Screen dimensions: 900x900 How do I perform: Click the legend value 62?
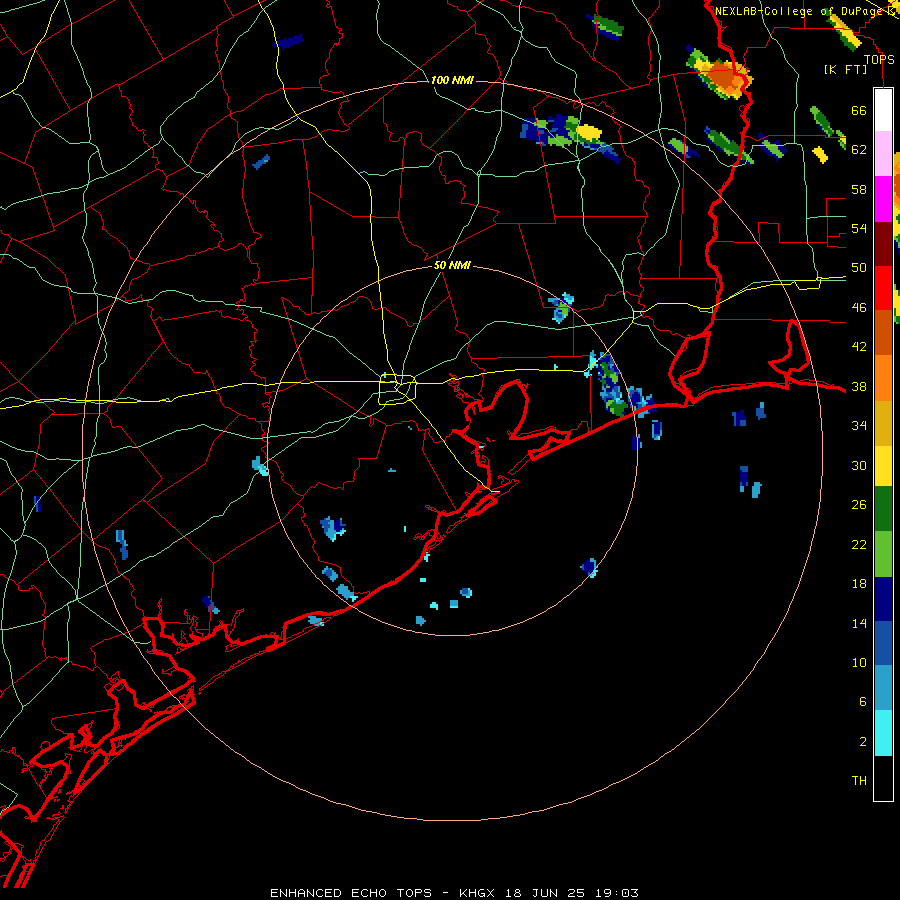pyautogui.click(x=859, y=150)
